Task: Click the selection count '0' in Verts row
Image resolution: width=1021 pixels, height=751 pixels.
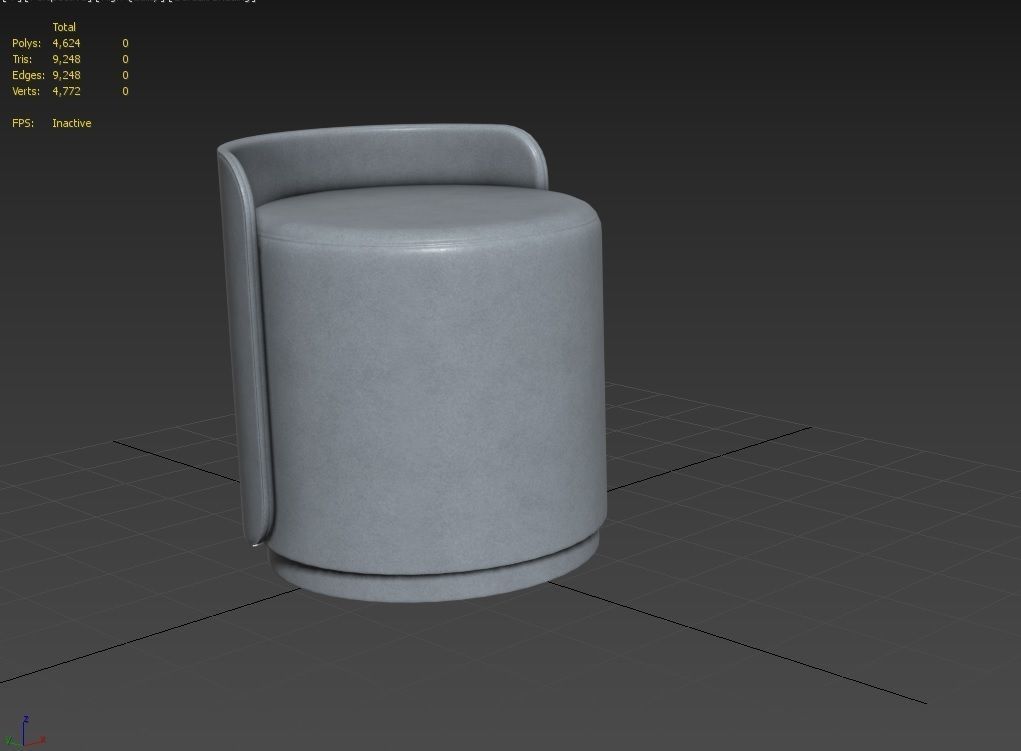Action: click(x=125, y=91)
